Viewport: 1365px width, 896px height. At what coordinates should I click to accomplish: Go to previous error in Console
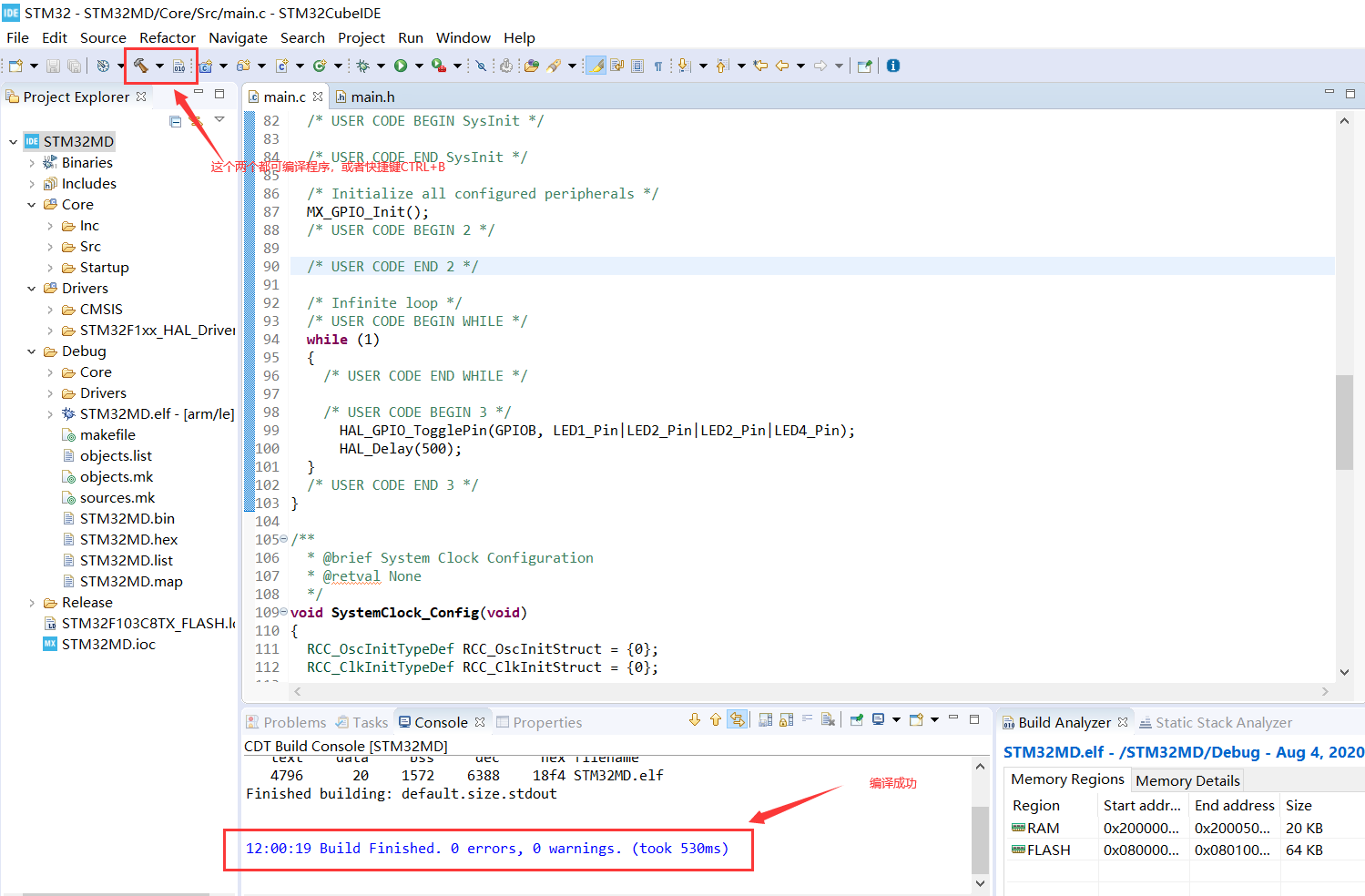(716, 720)
